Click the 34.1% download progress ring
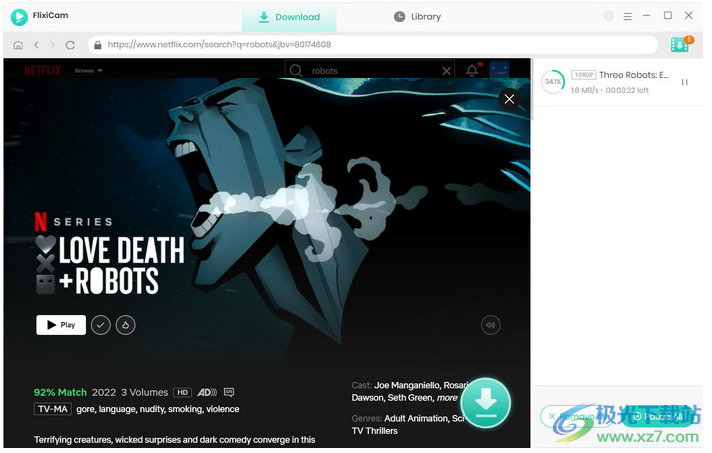 tap(552, 82)
